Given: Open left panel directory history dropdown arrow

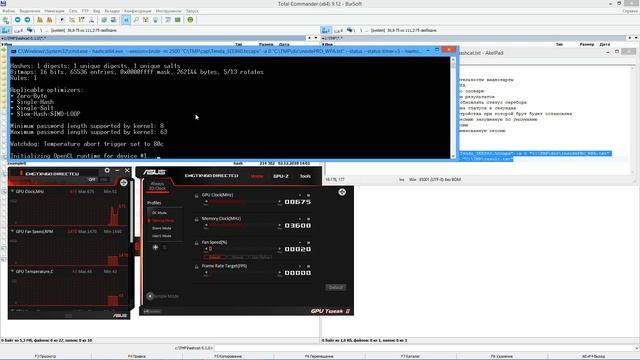Looking at the screenshot, I should [x=316, y=38].
